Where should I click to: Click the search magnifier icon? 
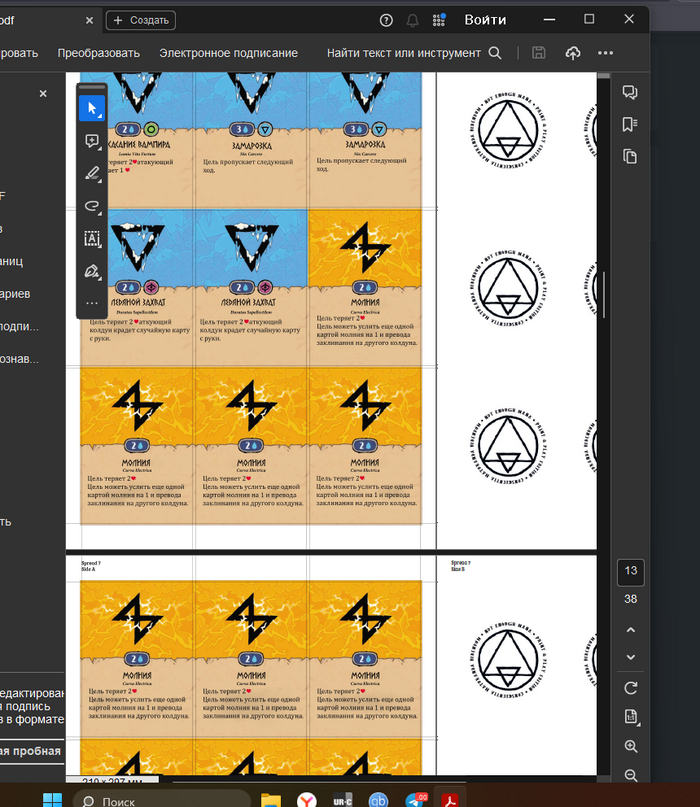495,52
